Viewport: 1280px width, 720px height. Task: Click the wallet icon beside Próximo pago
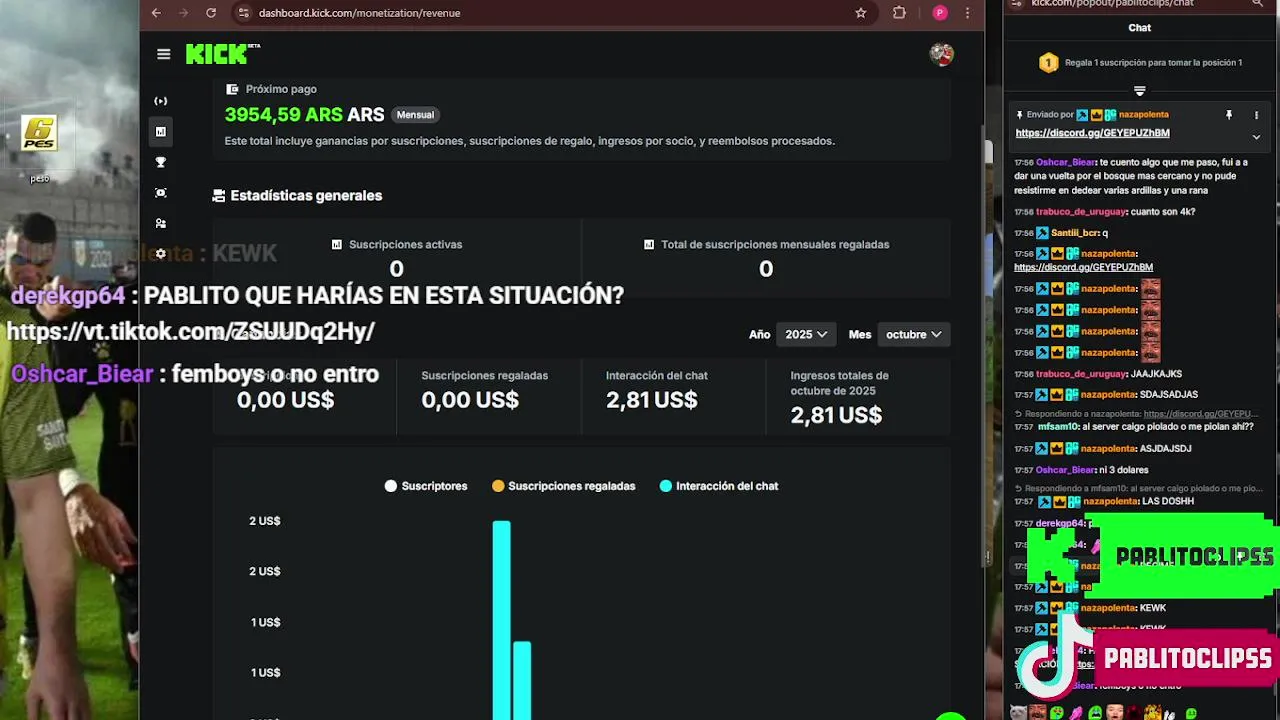coord(232,89)
